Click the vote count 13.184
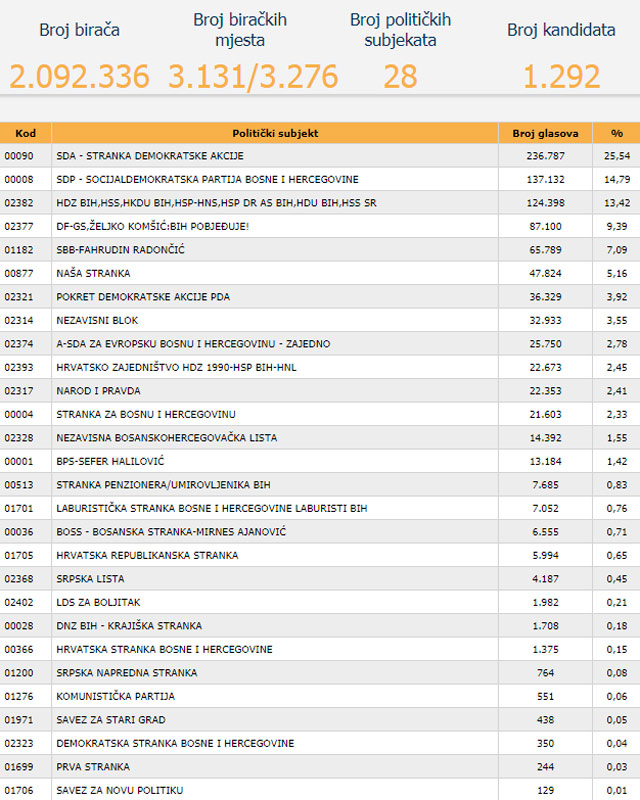The image size is (640, 800). [546, 461]
